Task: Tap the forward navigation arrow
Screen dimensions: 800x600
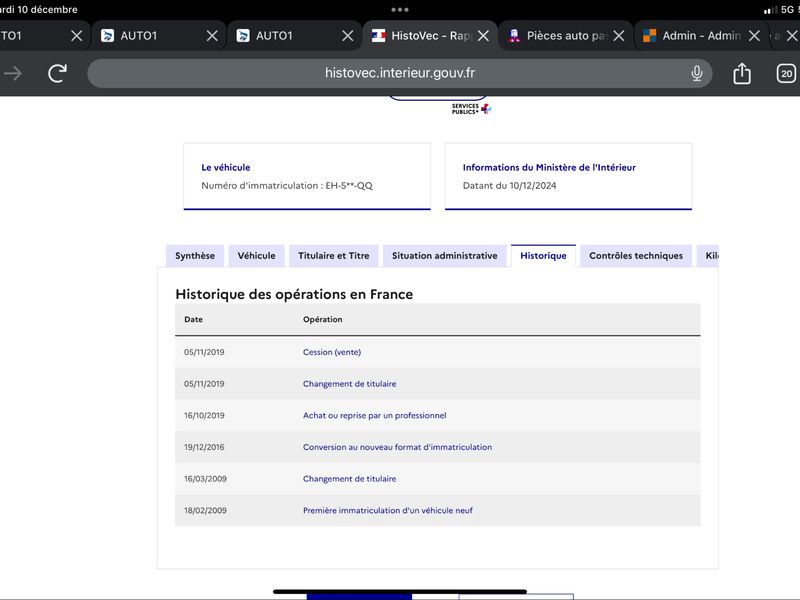Action: pos(13,73)
